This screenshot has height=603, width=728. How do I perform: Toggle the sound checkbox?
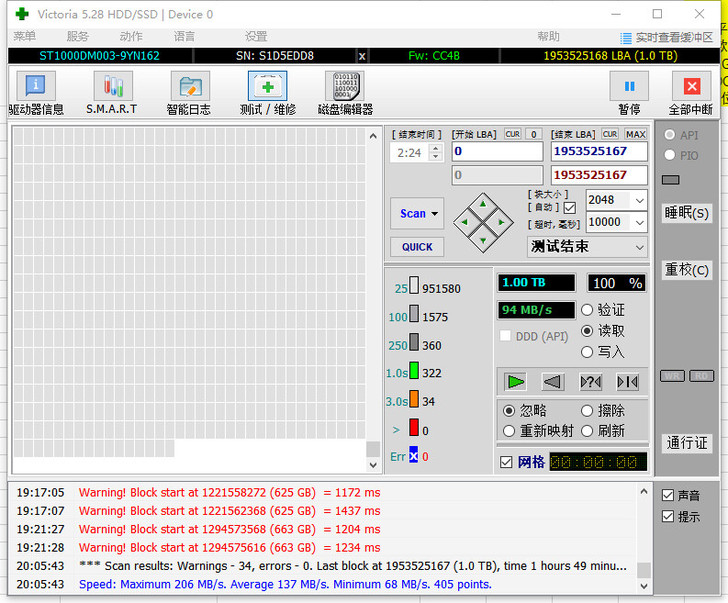pyautogui.click(x=668, y=495)
